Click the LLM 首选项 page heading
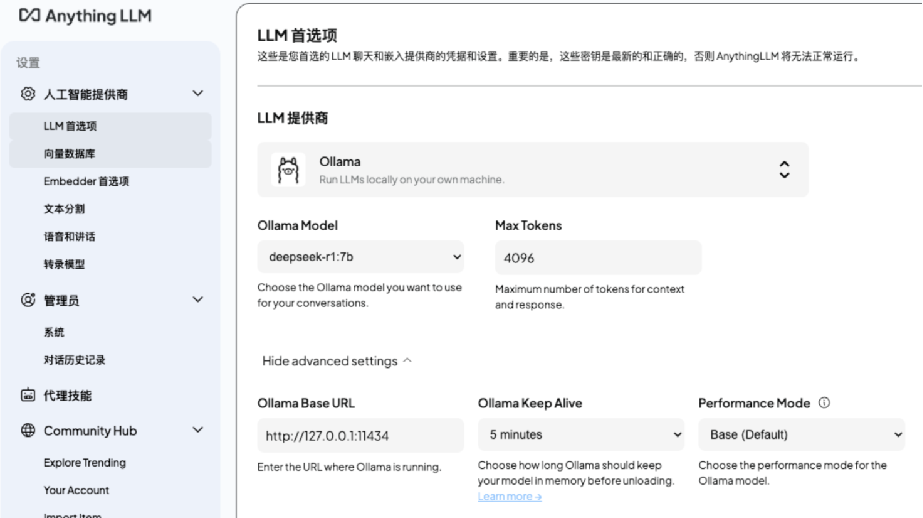 (297, 35)
